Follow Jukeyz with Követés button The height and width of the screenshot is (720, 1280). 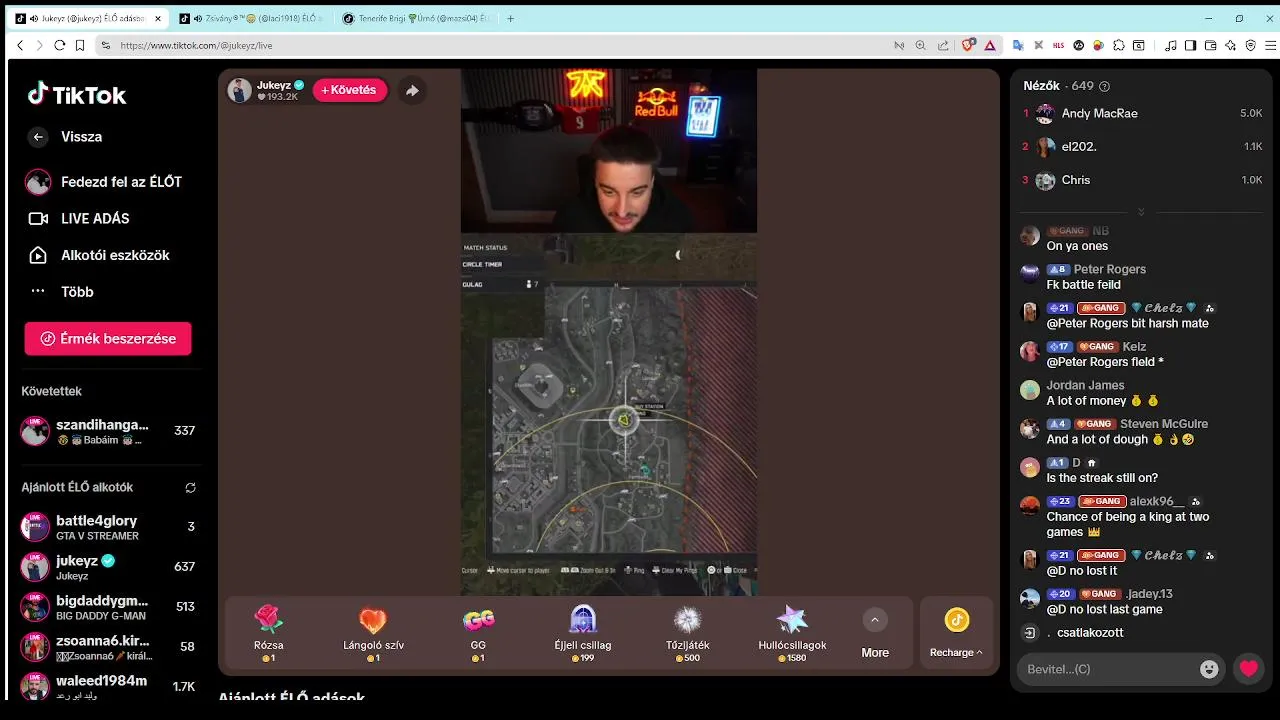(349, 90)
